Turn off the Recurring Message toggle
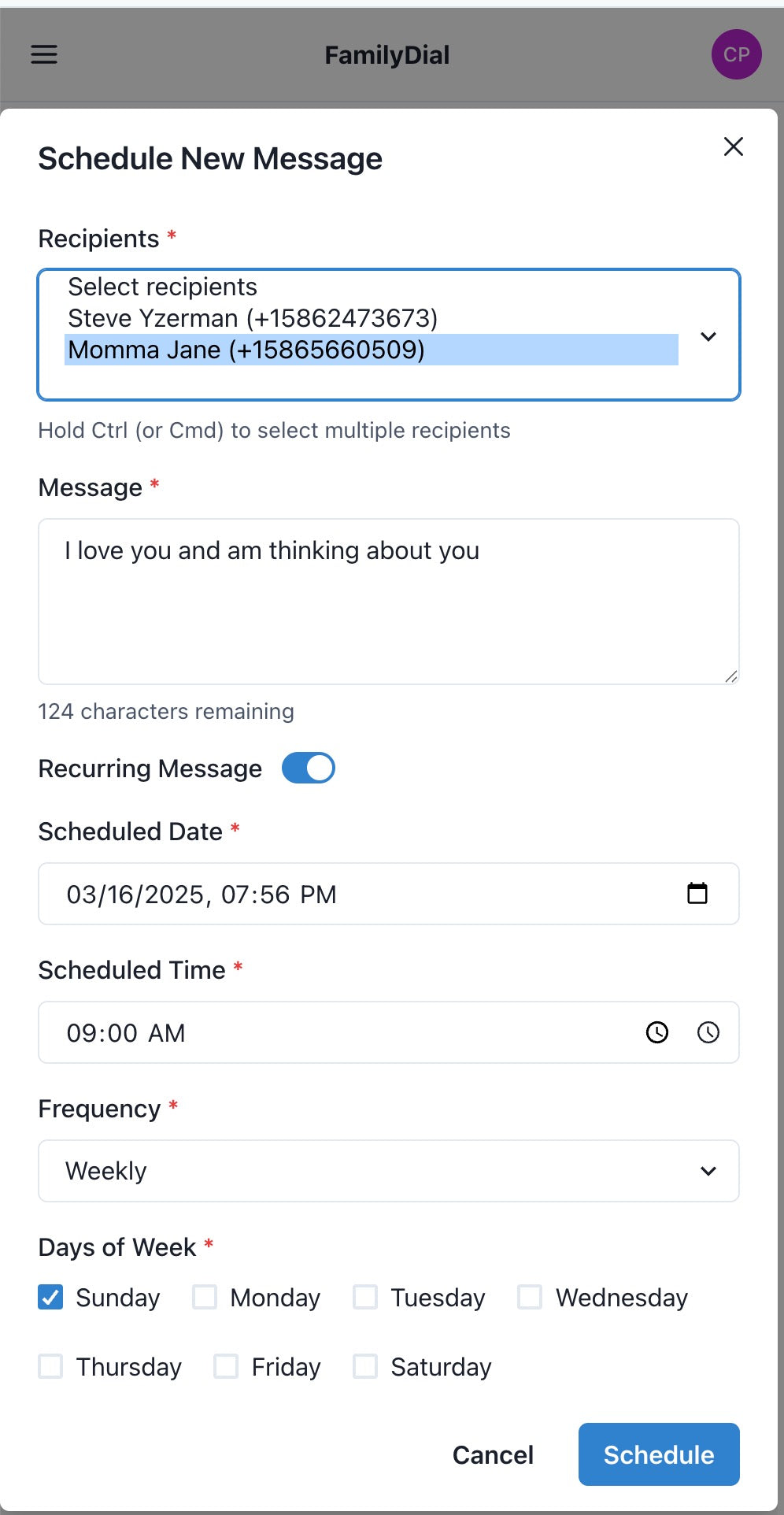Image resolution: width=784 pixels, height=1515 pixels. [x=309, y=769]
